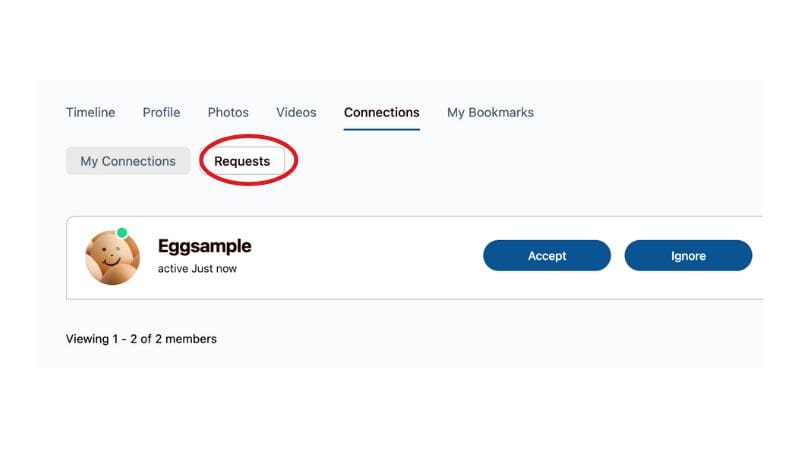Open the Timeline tab
The width and height of the screenshot is (800, 450).
(90, 112)
